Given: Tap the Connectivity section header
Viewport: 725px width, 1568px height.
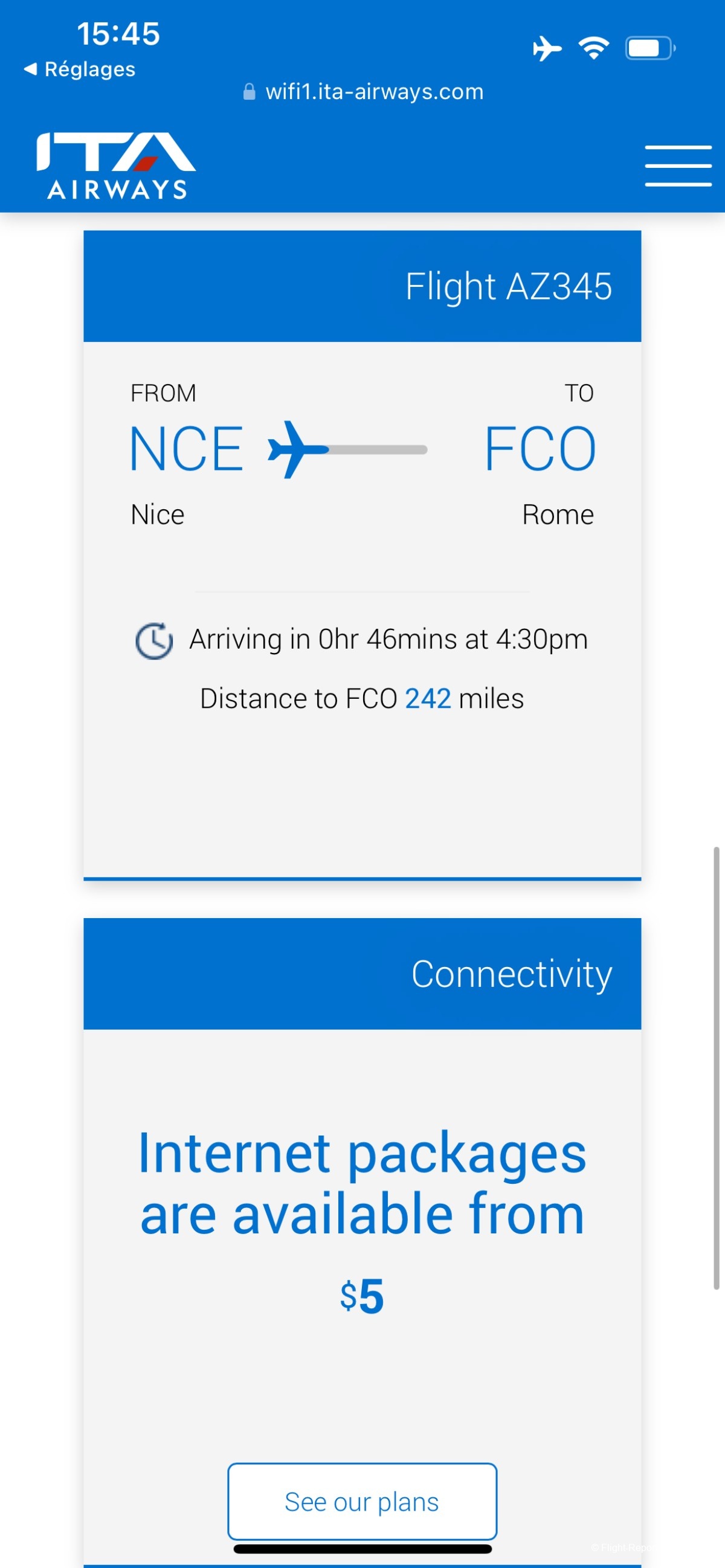Looking at the screenshot, I should pyautogui.click(x=362, y=973).
